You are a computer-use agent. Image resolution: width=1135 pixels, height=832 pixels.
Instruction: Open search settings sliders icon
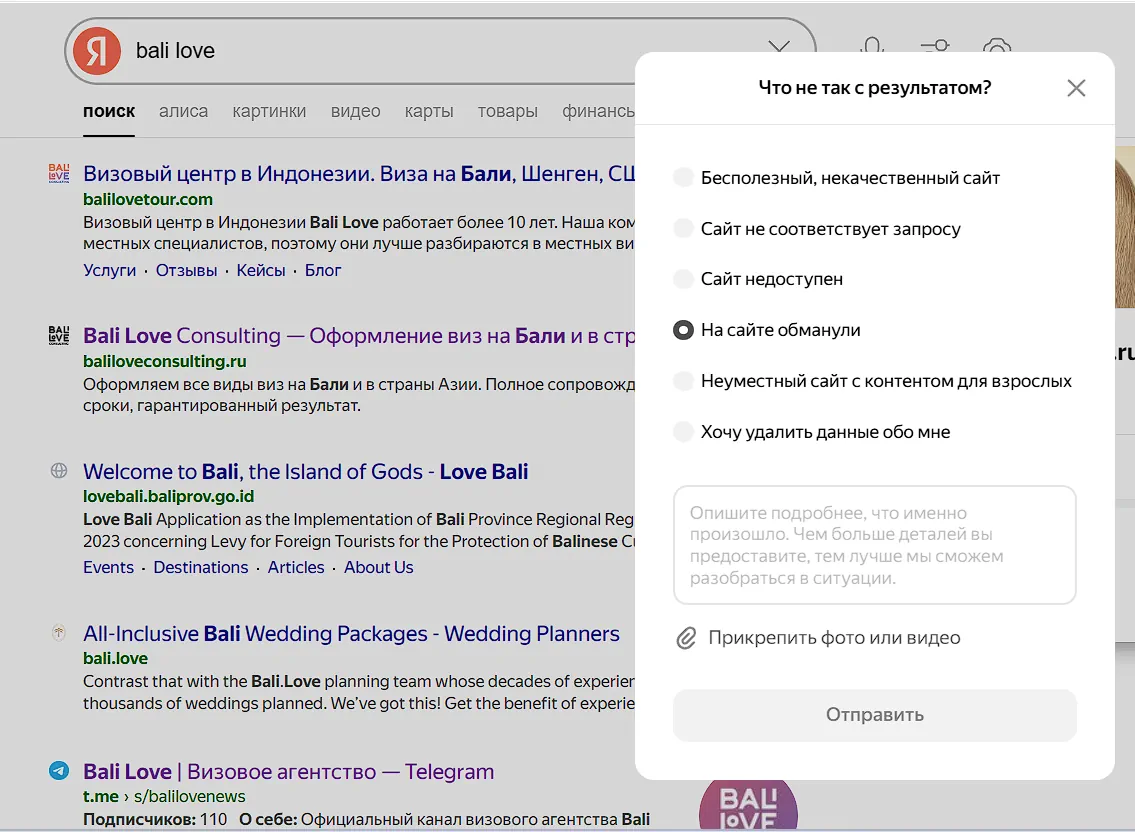[x=935, y=46]
